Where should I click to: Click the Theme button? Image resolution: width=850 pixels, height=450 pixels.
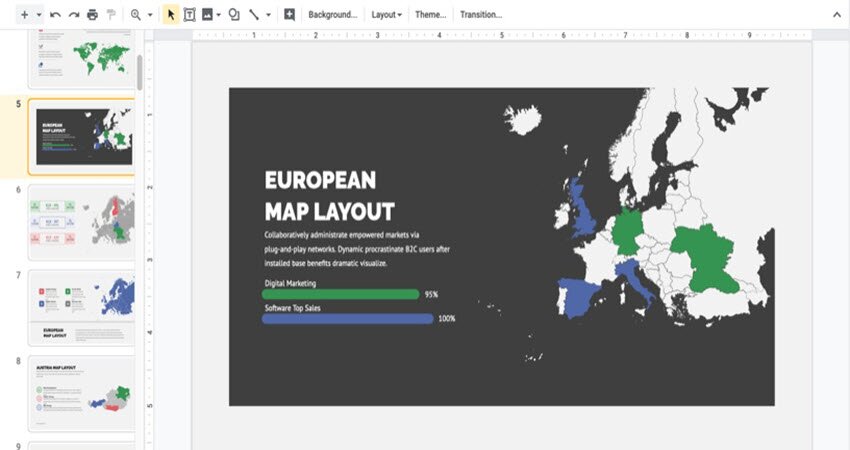point(430,15)
